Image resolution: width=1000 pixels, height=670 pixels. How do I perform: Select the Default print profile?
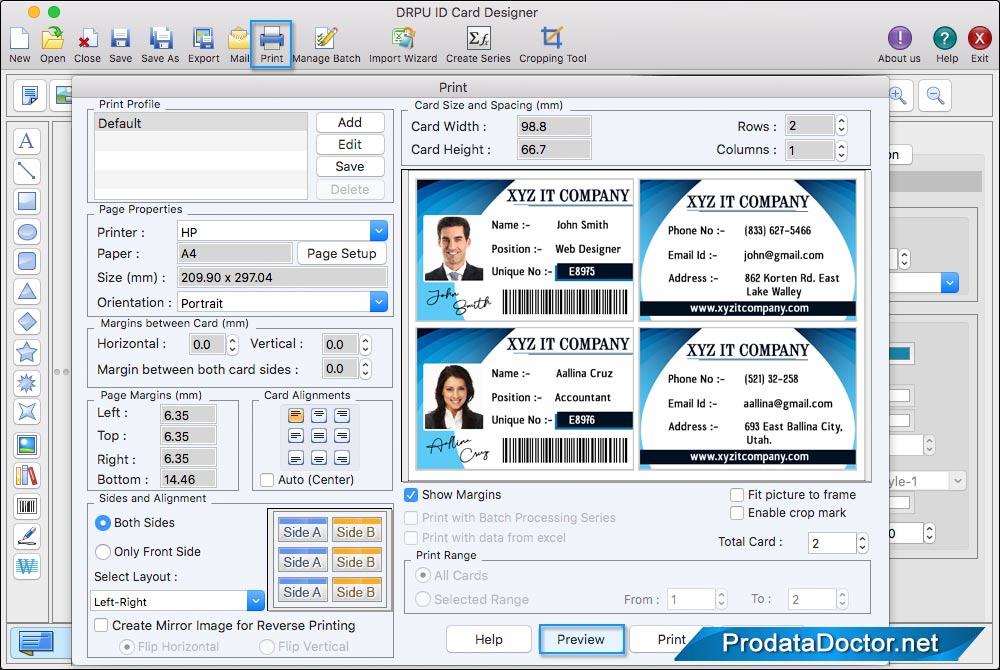(201, 123)
